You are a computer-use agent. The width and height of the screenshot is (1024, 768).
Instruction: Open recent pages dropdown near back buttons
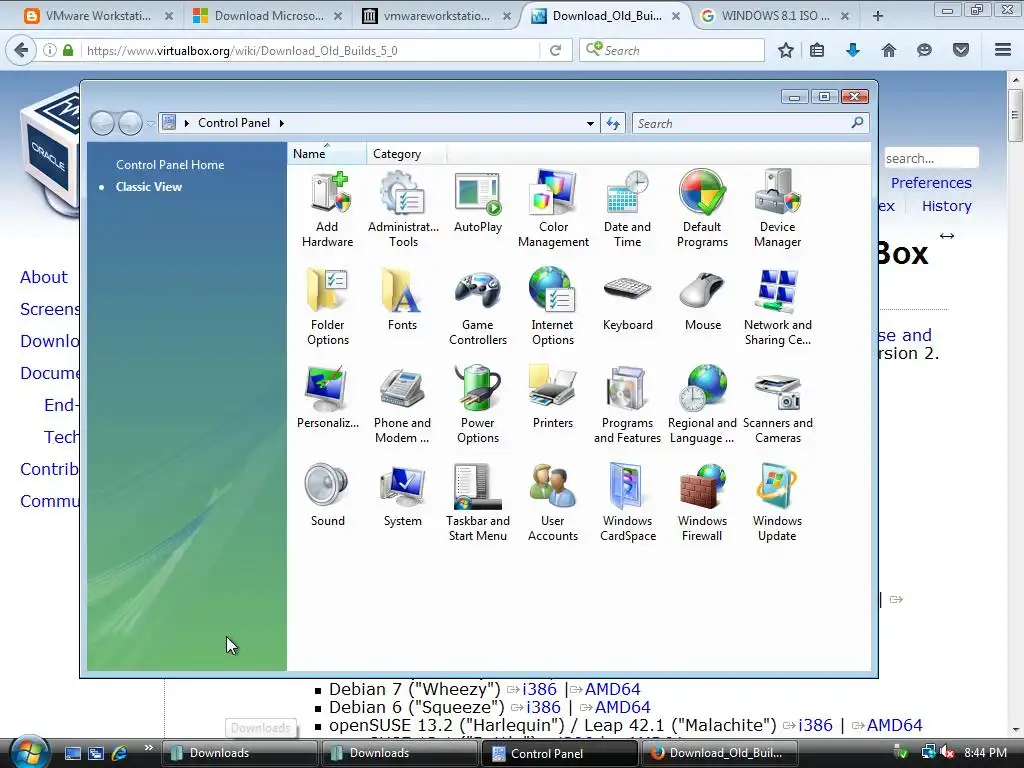[150, 123]
